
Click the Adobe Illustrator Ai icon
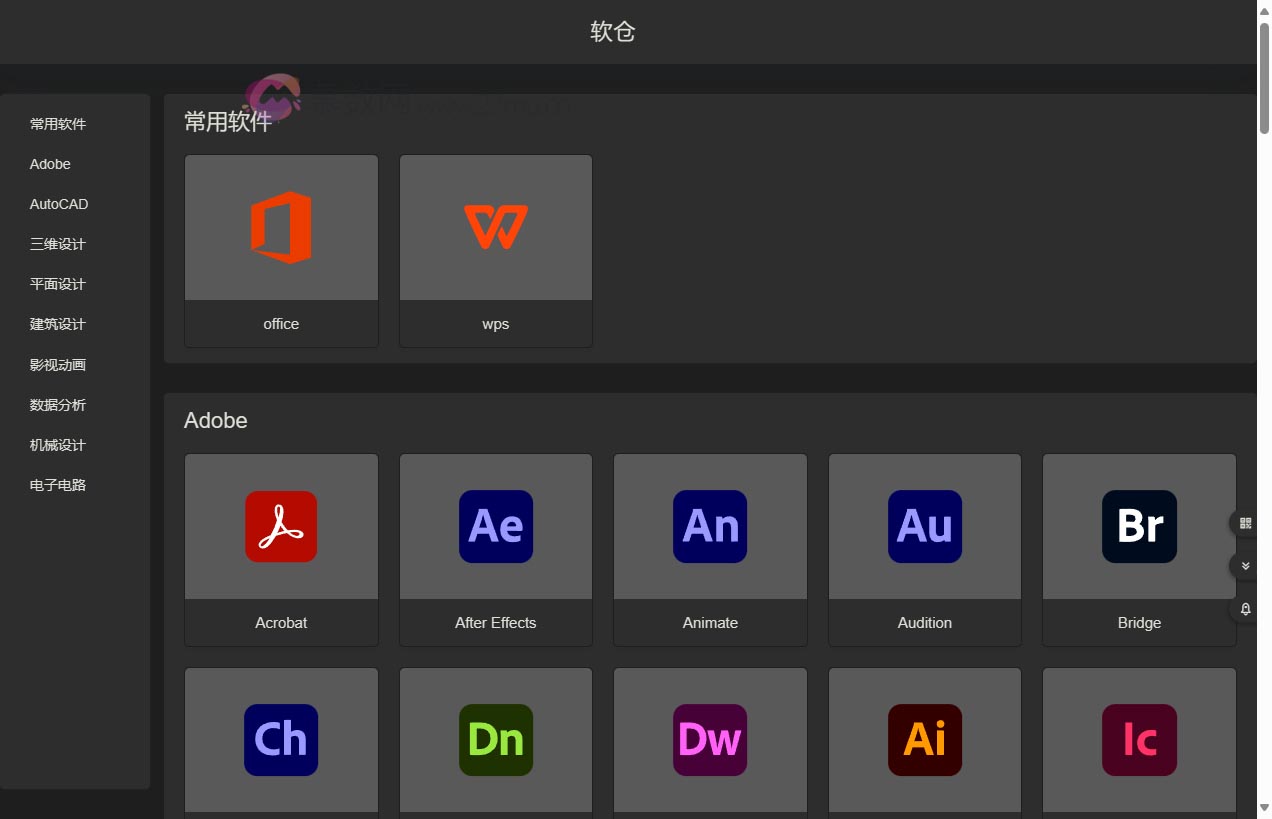tap(925, 740)
